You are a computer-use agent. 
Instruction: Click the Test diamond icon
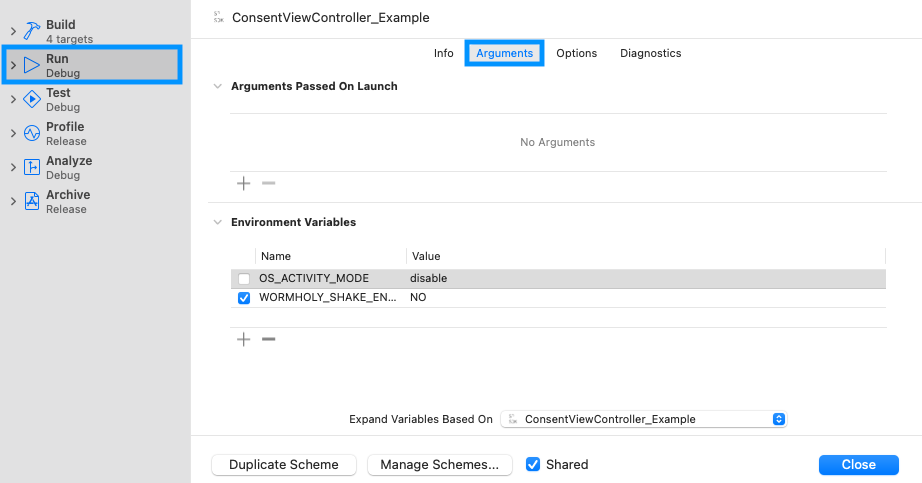tap(32, 99)
